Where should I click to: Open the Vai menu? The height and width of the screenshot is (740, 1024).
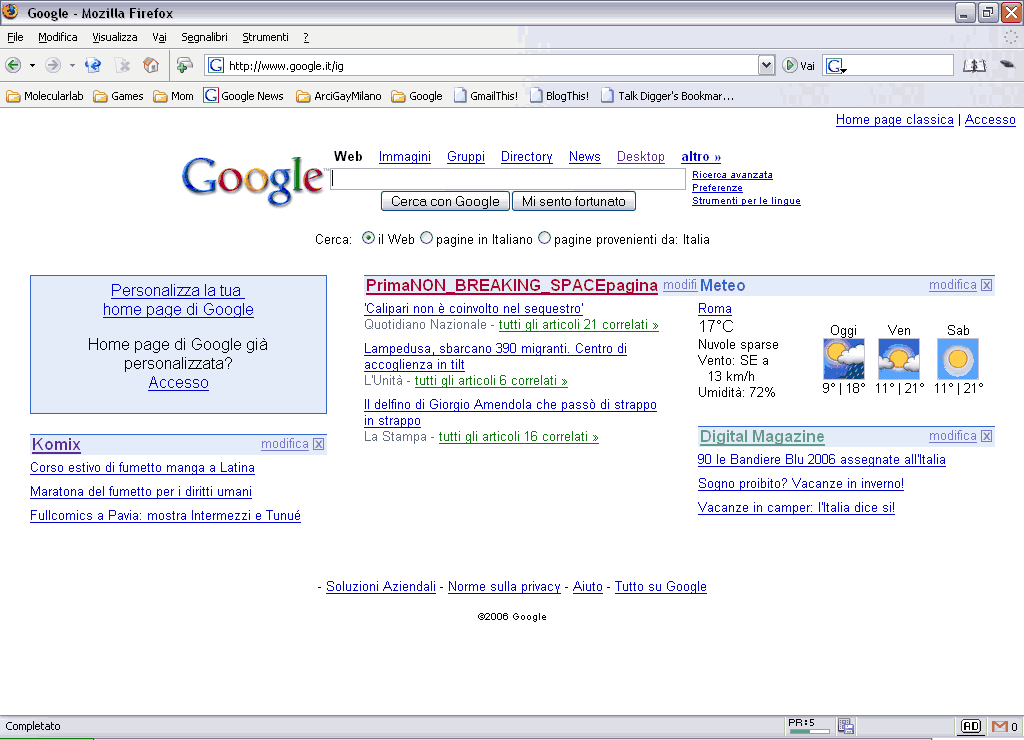(x=159, y=37)
